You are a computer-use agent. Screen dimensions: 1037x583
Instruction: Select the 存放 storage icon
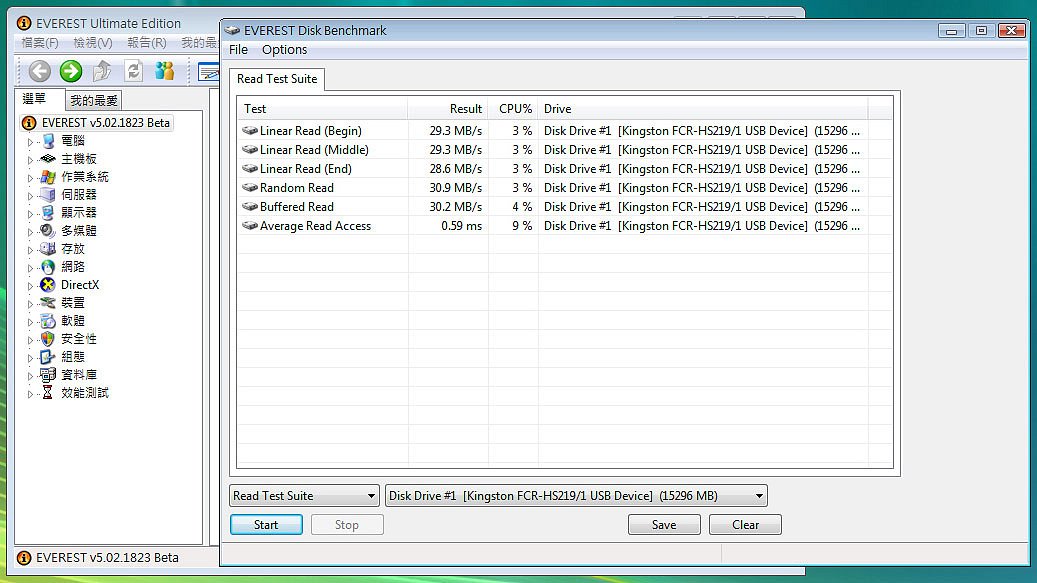tap(48, 249)
